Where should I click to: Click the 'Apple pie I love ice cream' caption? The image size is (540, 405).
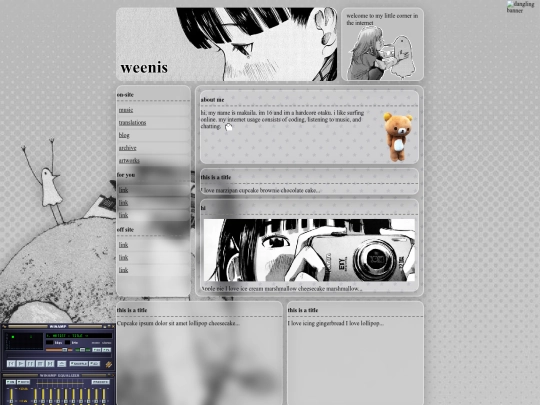(281, 289)
